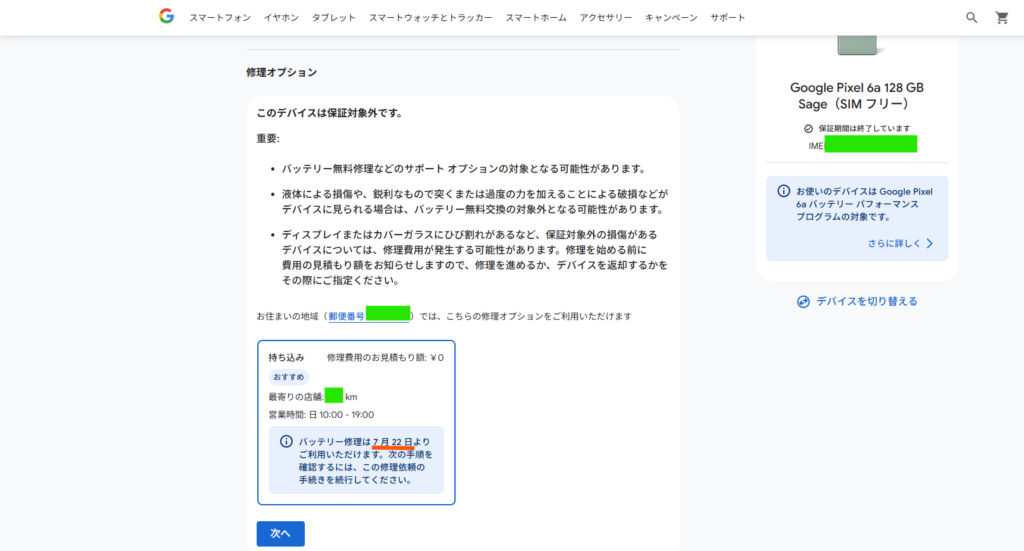
Task: Click 修理費用のお見積もり額: ¥0 text
Action: (x=385, y=358)
